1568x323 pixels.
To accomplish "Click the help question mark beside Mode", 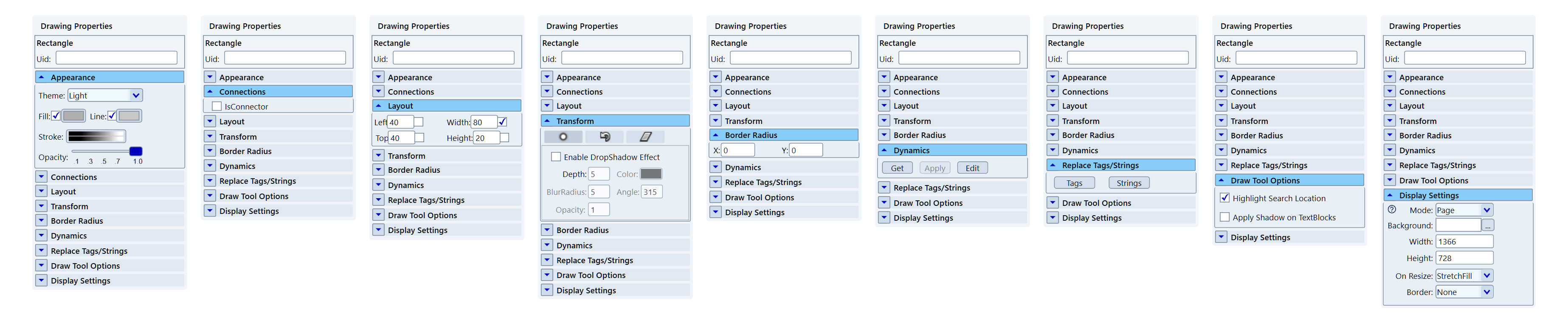I will point(1391,209).
